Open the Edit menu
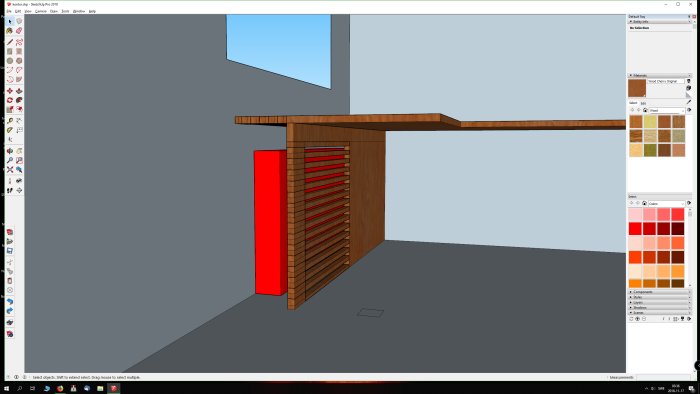 [18, 11]
